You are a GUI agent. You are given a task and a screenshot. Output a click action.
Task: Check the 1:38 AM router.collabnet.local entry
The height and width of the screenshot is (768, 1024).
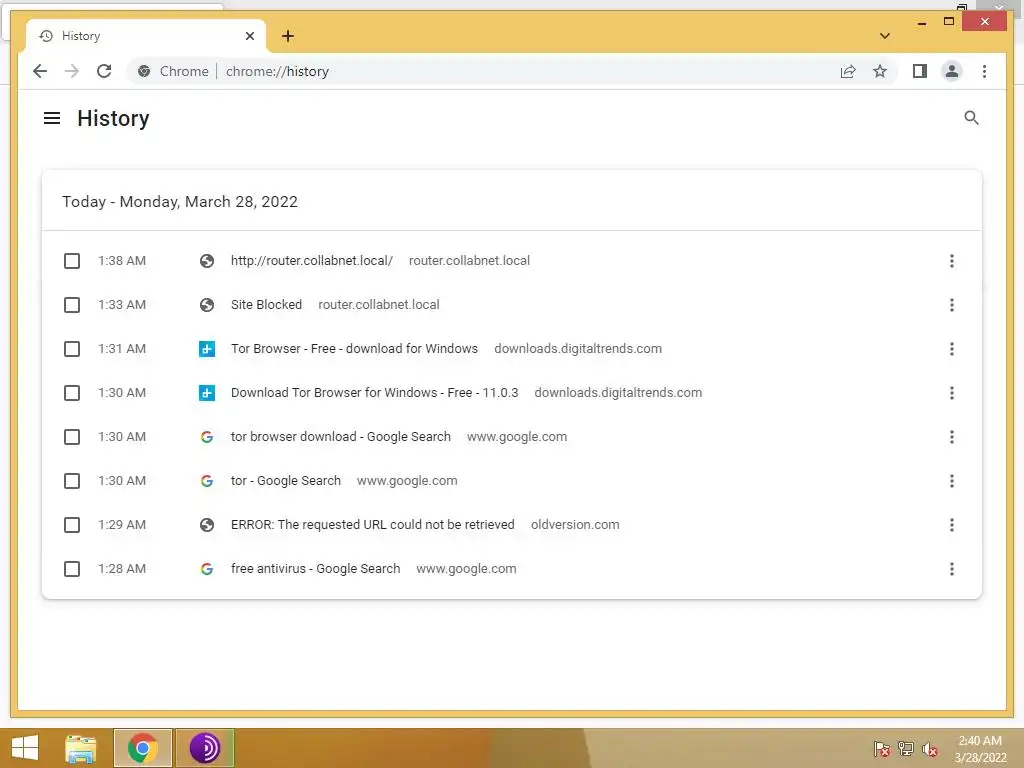[x=72, y=261]
